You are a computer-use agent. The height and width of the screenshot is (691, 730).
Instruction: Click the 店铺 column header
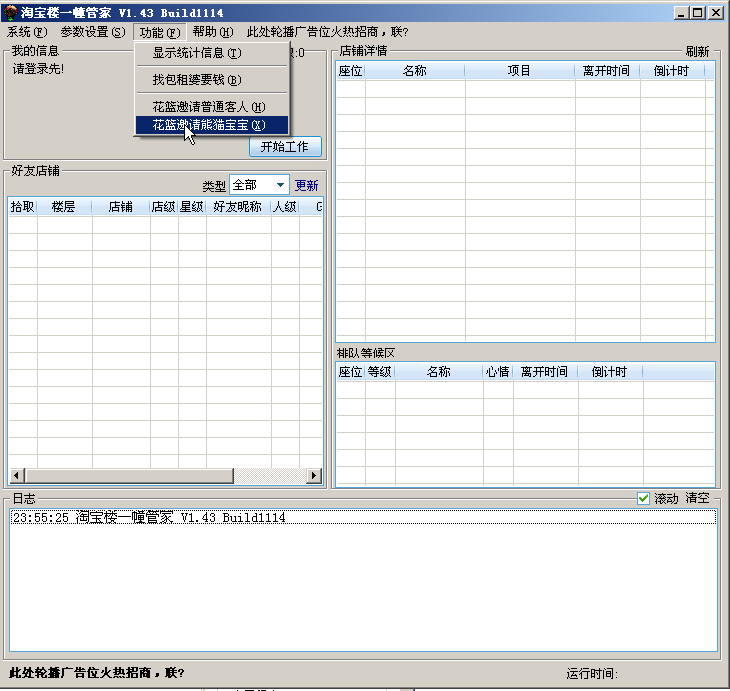point(121,207)
